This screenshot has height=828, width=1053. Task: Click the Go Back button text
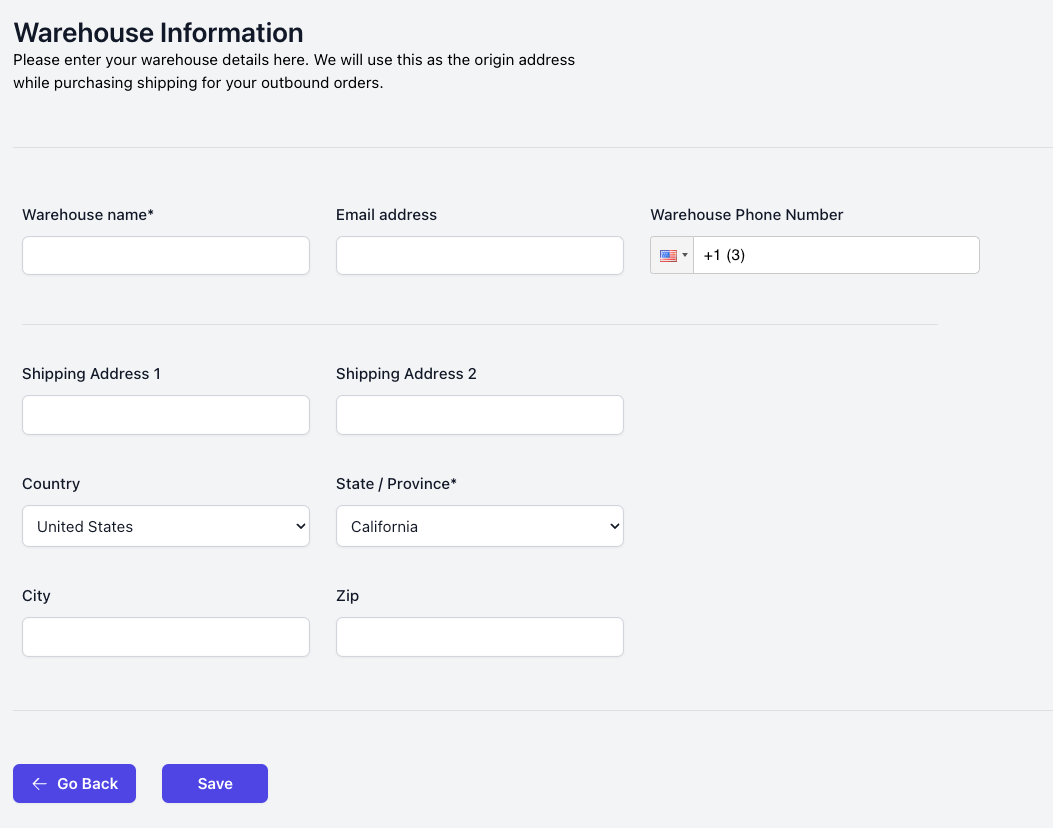pyautogui.click(x=88, y=784)
